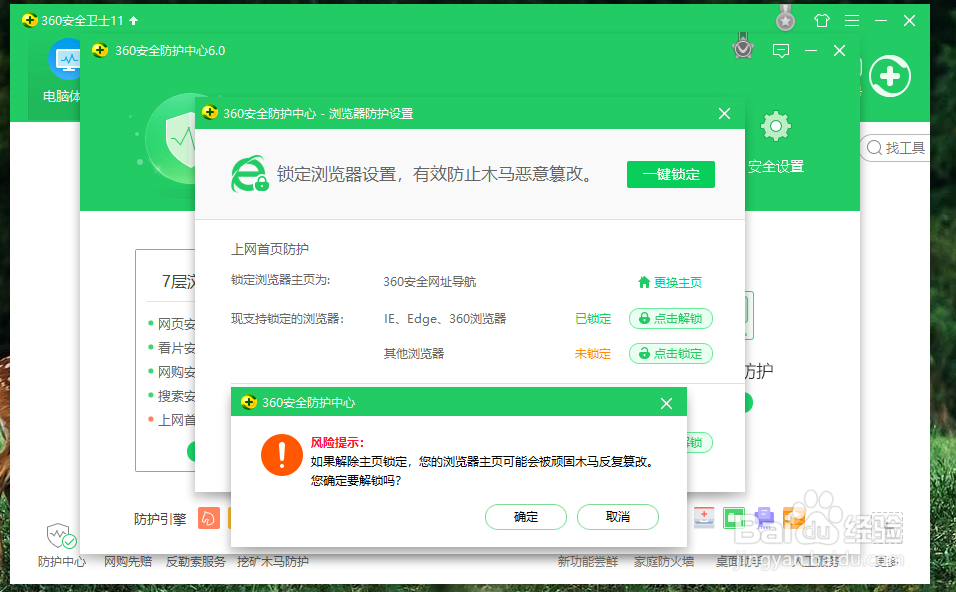This screenshot has height=592, width=956.
Task: Click the 已锁定 status text
Action: point(593,319)
